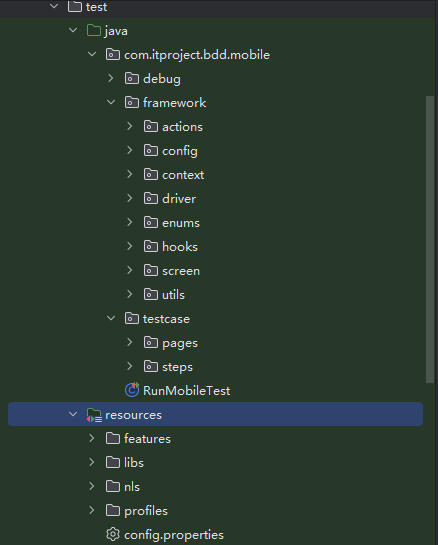Viewport: 438px width, 545px height.
Task: Click the config.properties gear icon
Action: pyautogui.click(x=113, y=534)
